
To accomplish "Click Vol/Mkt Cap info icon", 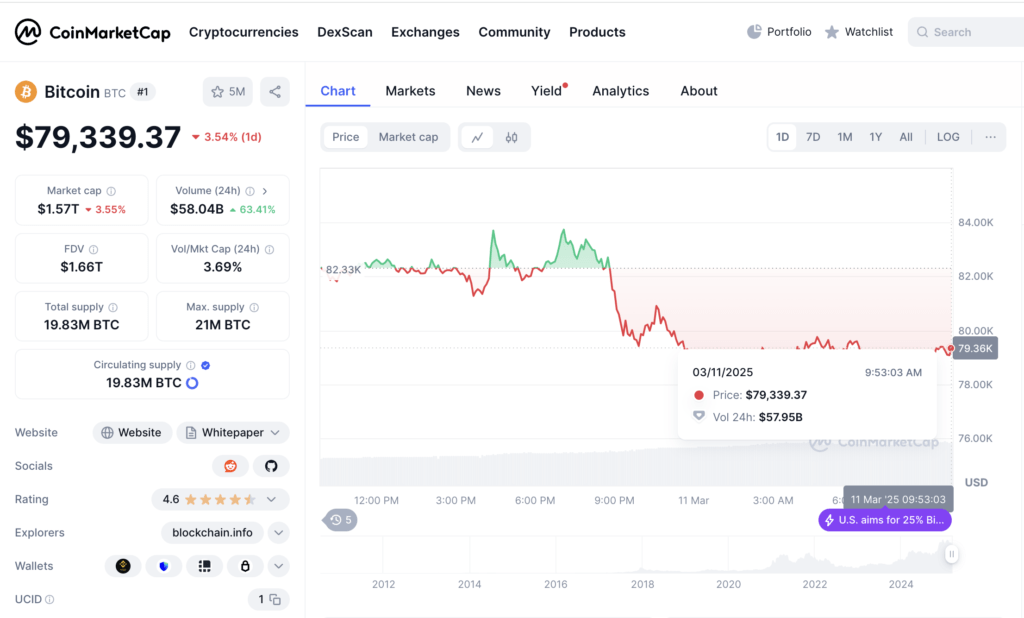I will click(270, 250).
